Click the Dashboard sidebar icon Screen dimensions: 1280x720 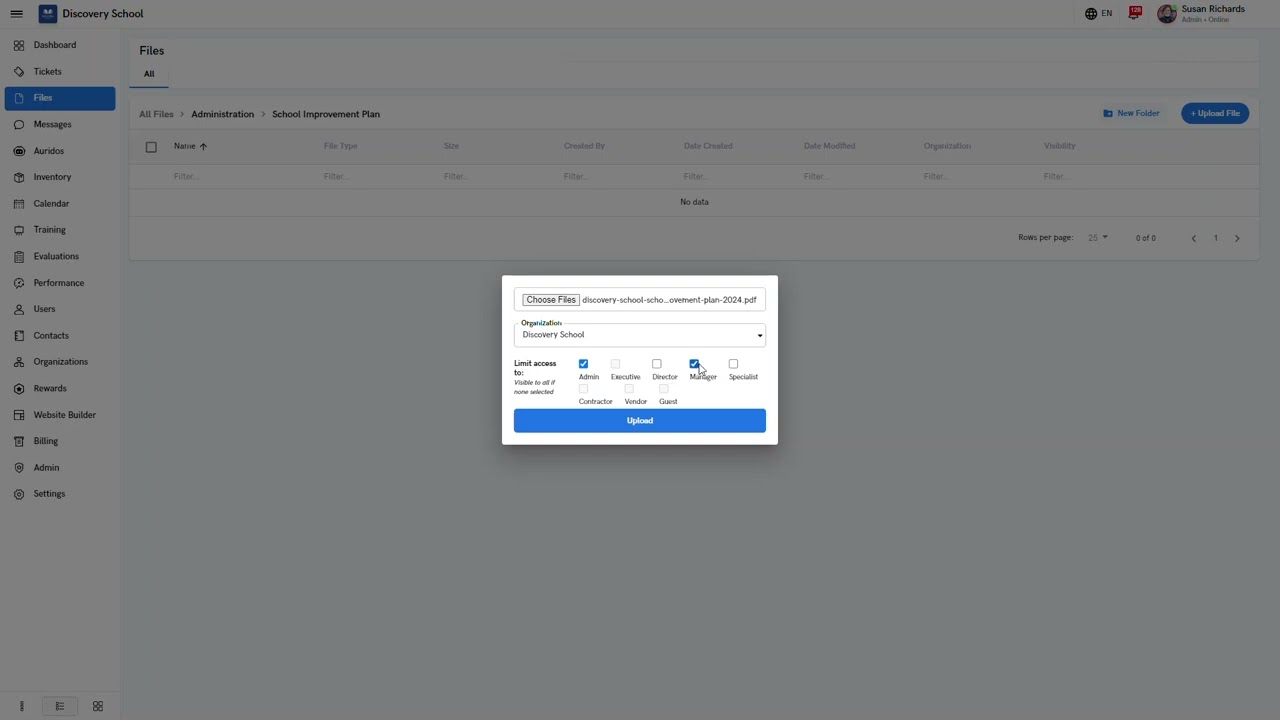(19, 45)
